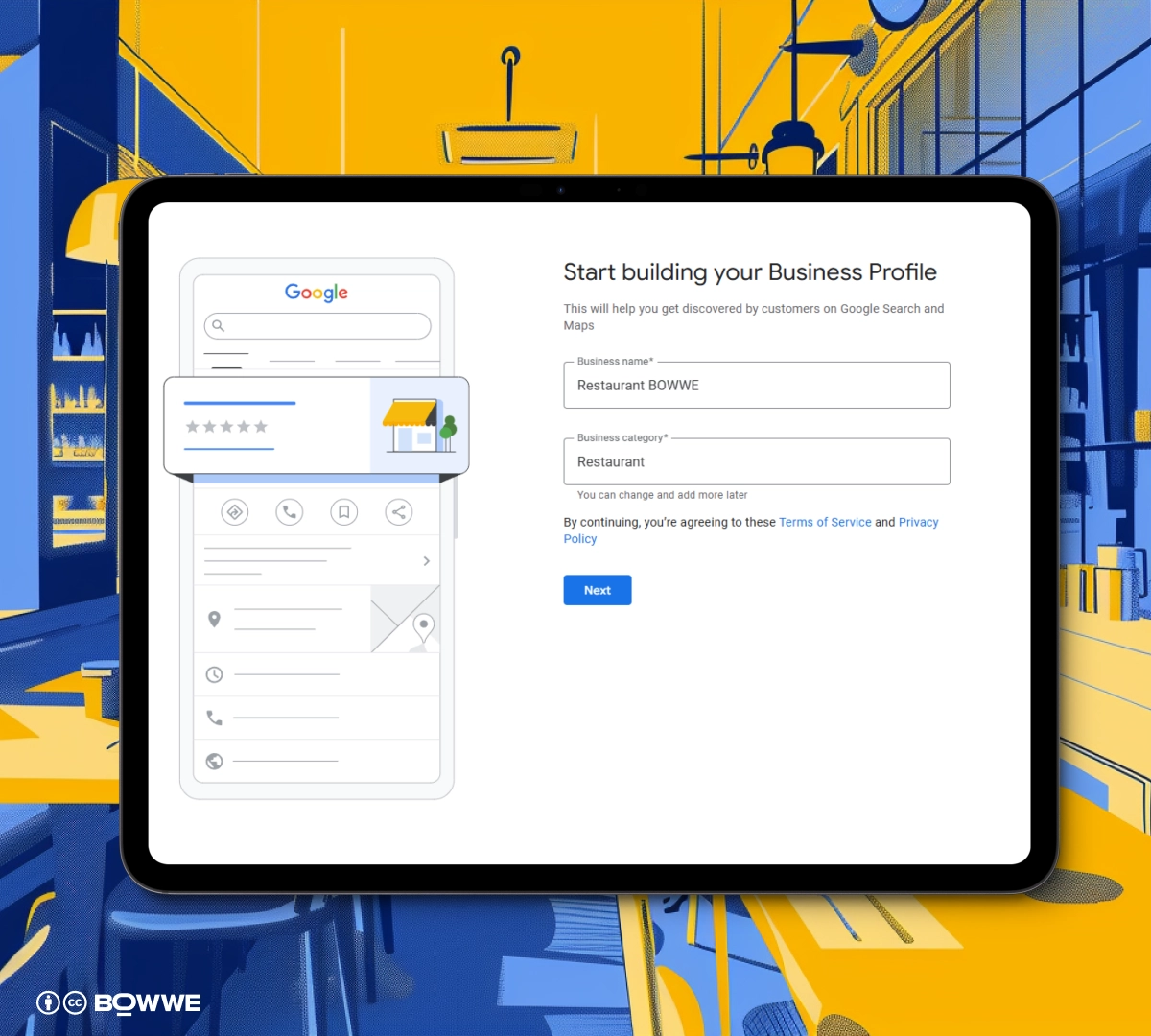This screenshot has width=1151, height=1036.
Task: Click the share icon in mockup
Action: (x=399, y=512)
